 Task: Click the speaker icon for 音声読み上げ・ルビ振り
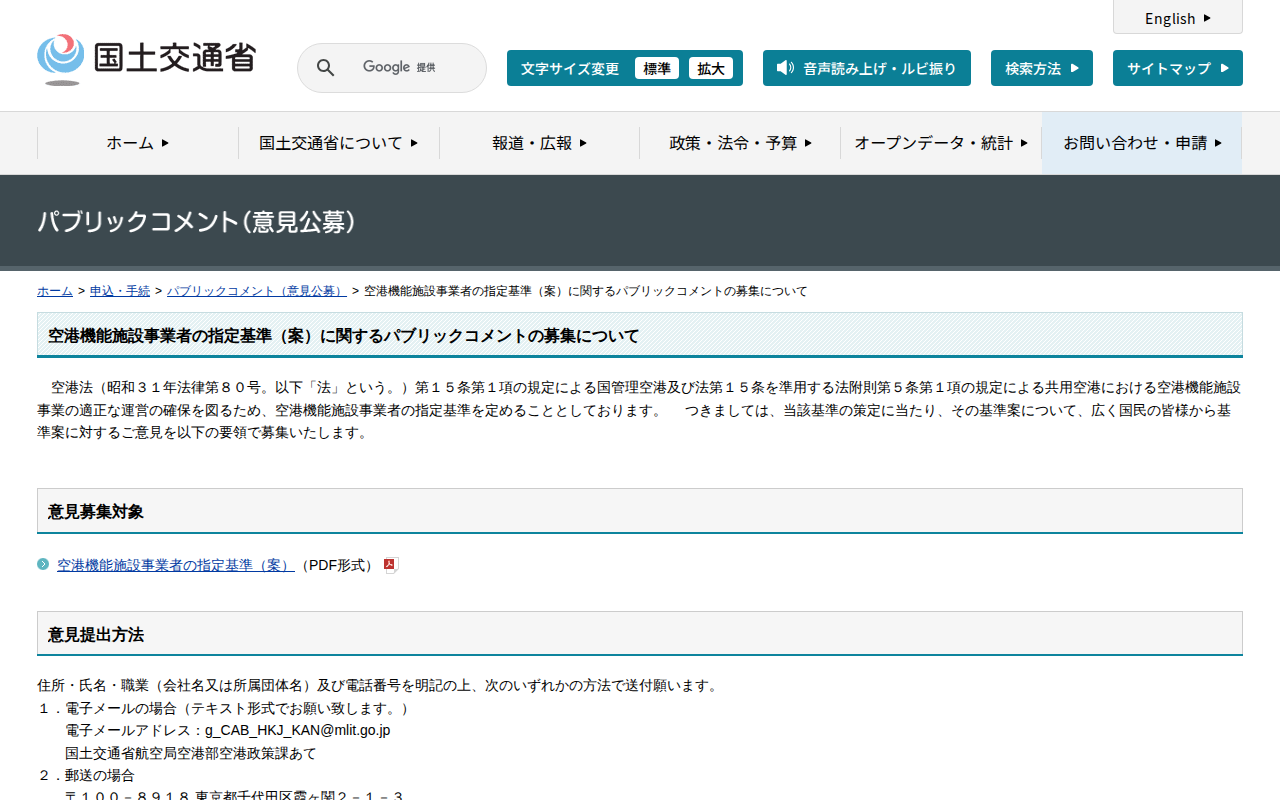[783, 68]
